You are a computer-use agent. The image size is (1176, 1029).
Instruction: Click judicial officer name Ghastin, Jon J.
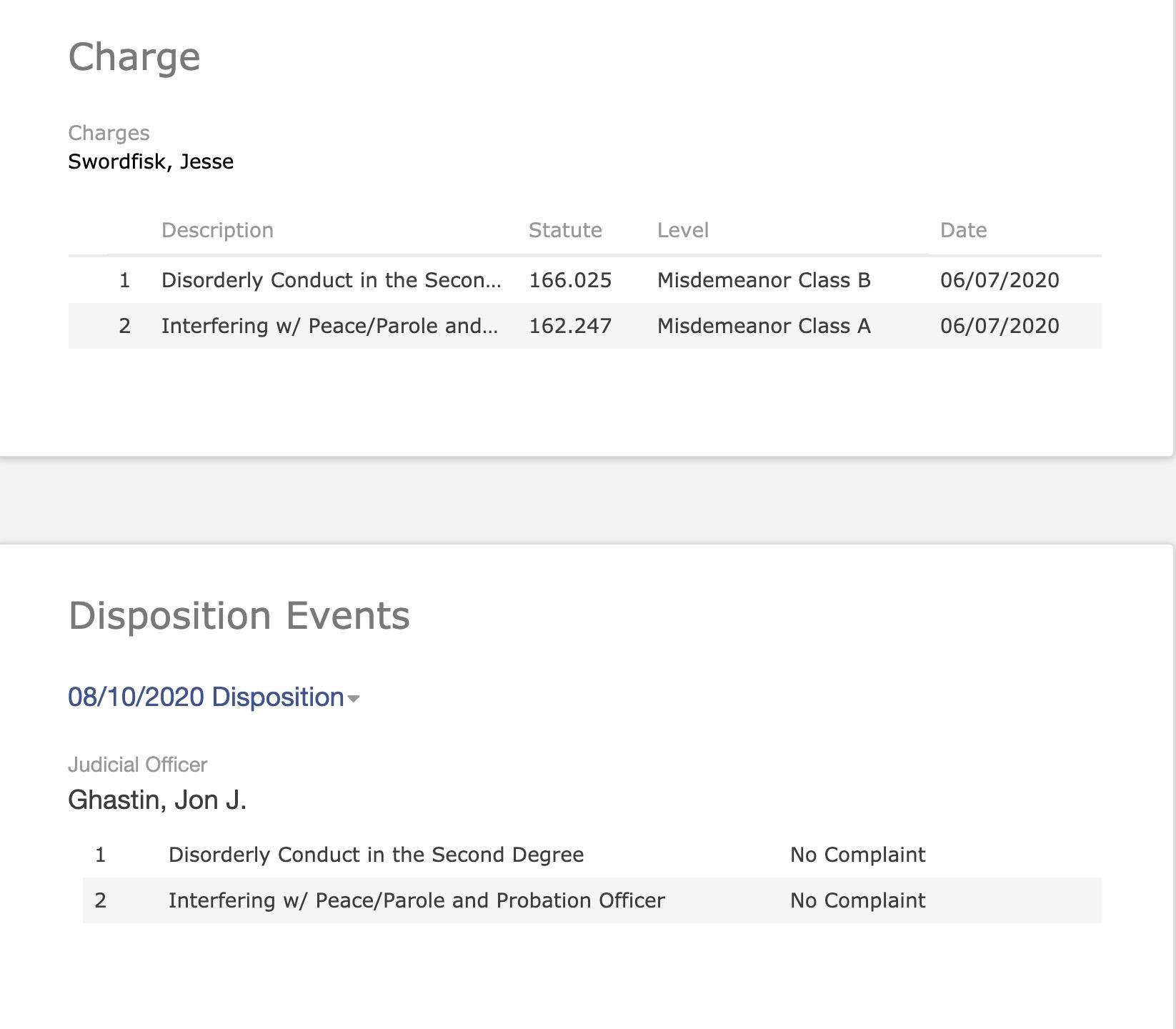pos(157,800)
